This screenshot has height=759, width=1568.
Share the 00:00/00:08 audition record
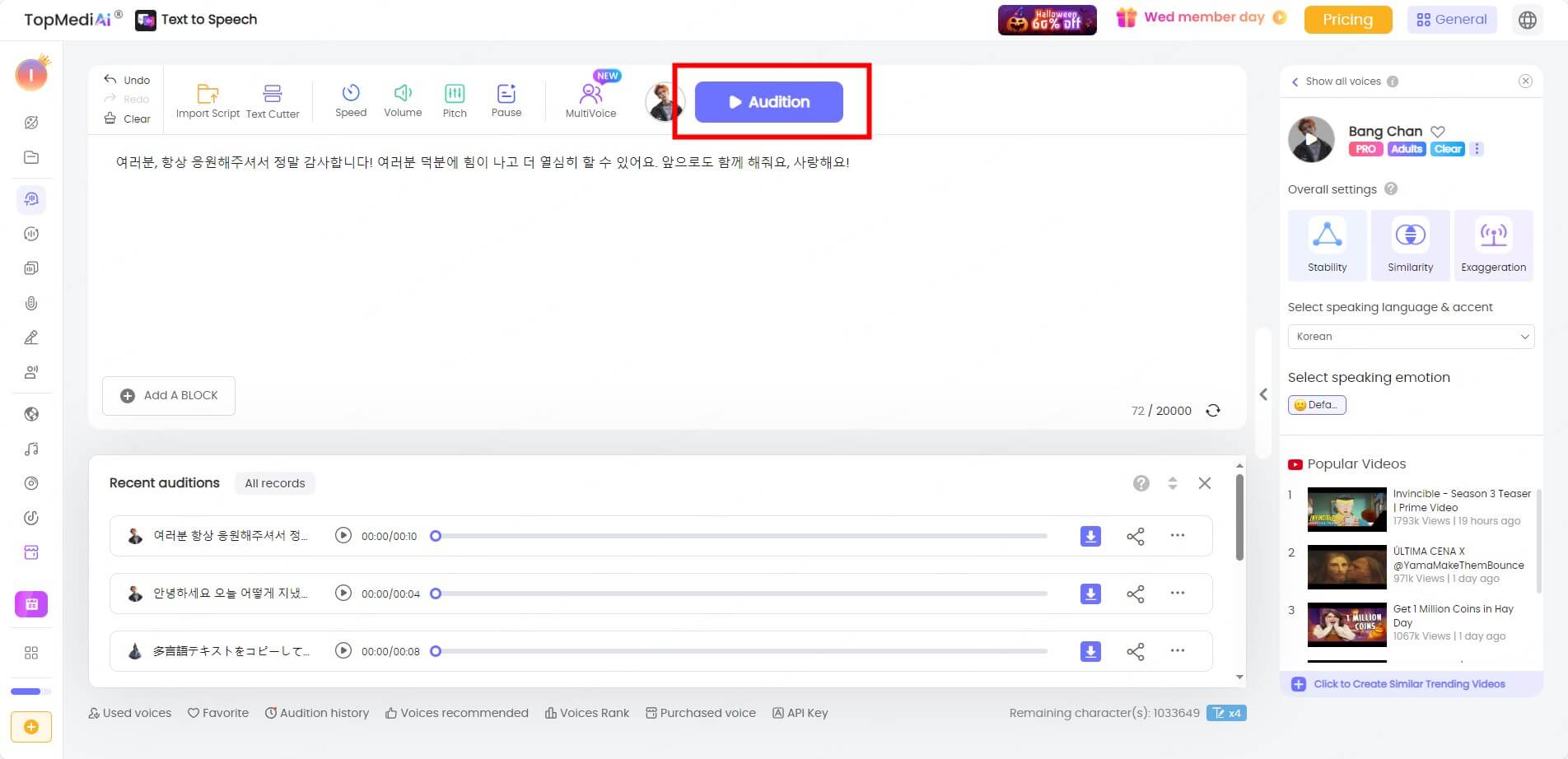click(1136, 652)
